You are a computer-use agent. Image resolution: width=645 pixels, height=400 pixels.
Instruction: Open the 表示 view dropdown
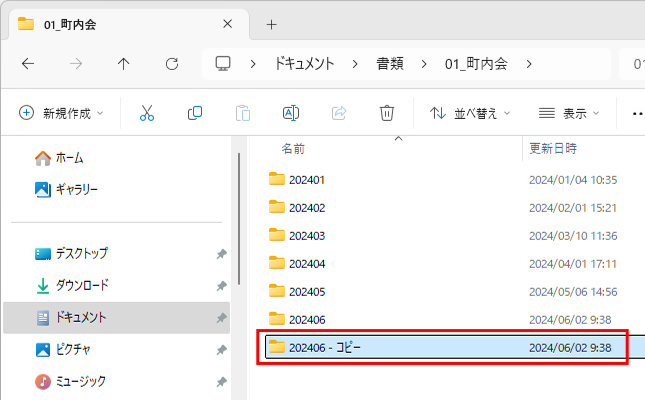coord(569,113)
